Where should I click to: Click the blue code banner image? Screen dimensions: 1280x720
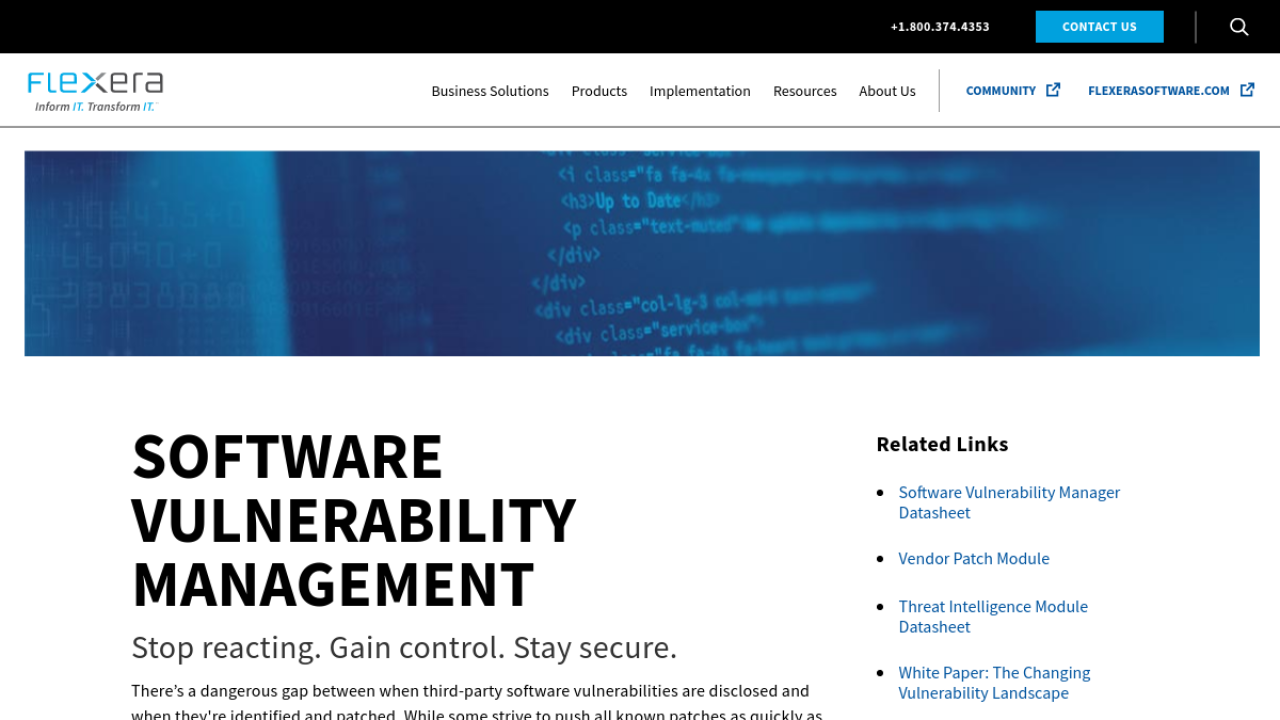click(x=642, y=253)
